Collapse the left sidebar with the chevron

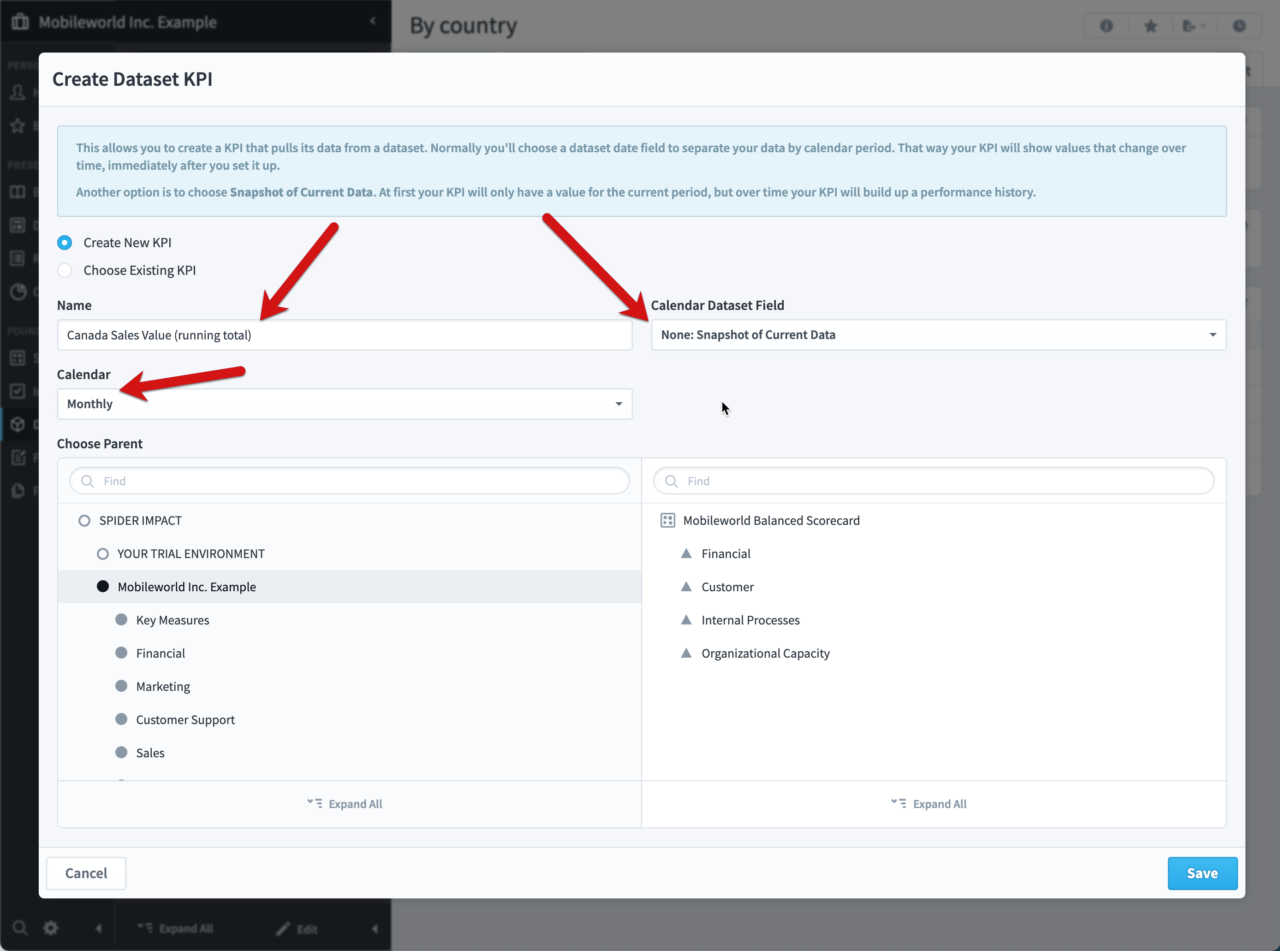point(373,21)
